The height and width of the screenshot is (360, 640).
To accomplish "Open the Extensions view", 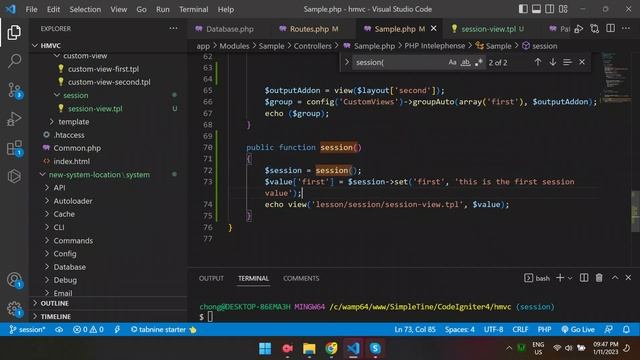I will click(x=15, y=148).
